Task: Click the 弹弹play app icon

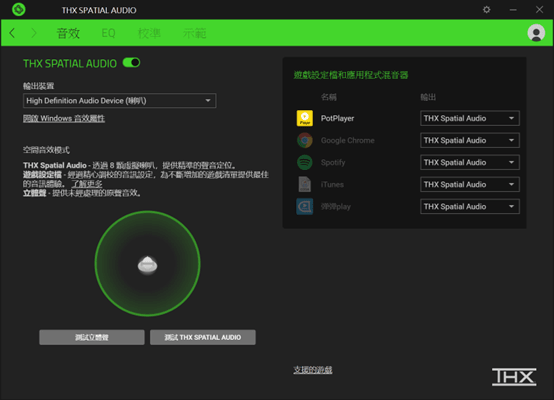Action: pos(305,206)
